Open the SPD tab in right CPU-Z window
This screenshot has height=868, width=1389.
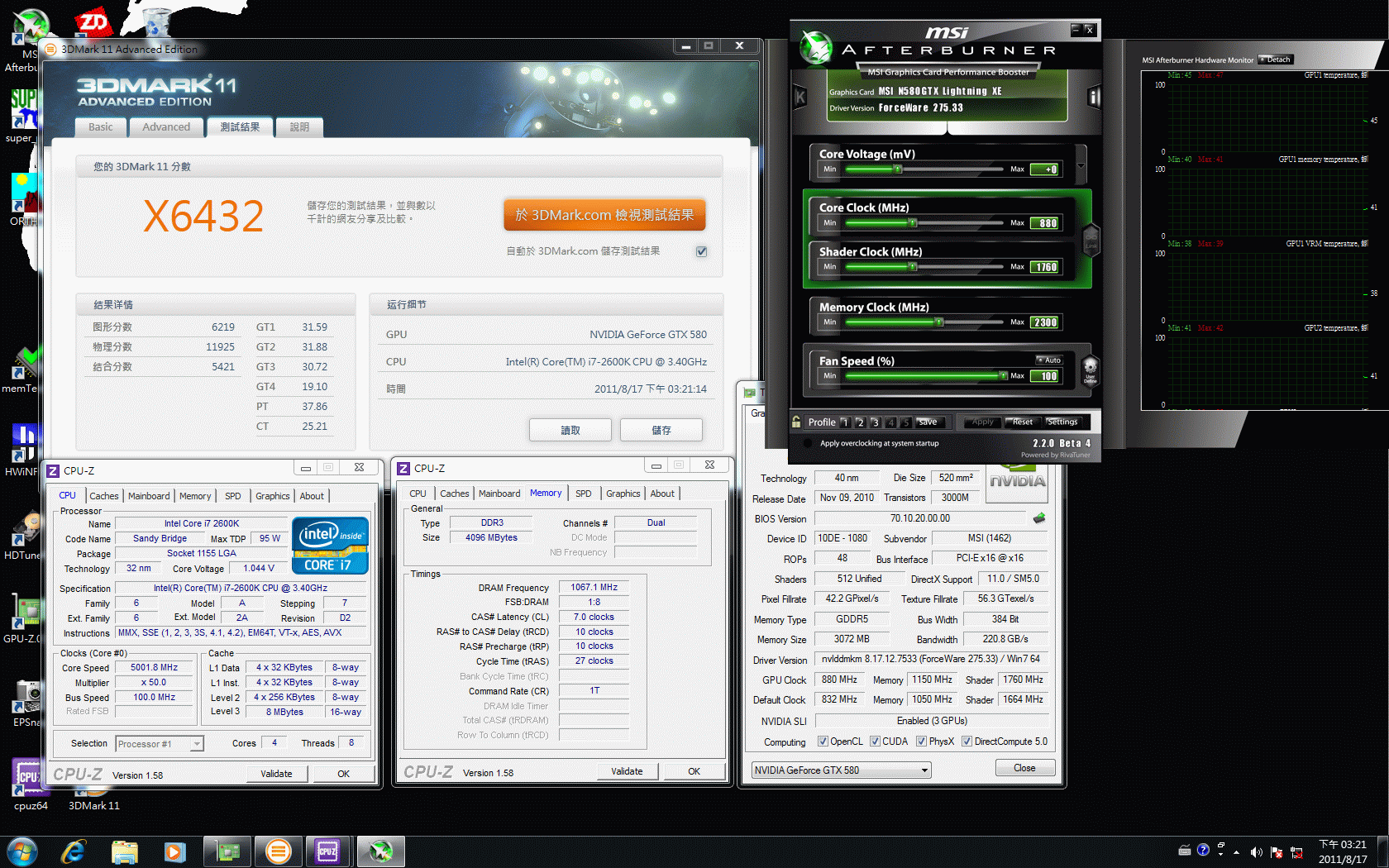point(583,494)
